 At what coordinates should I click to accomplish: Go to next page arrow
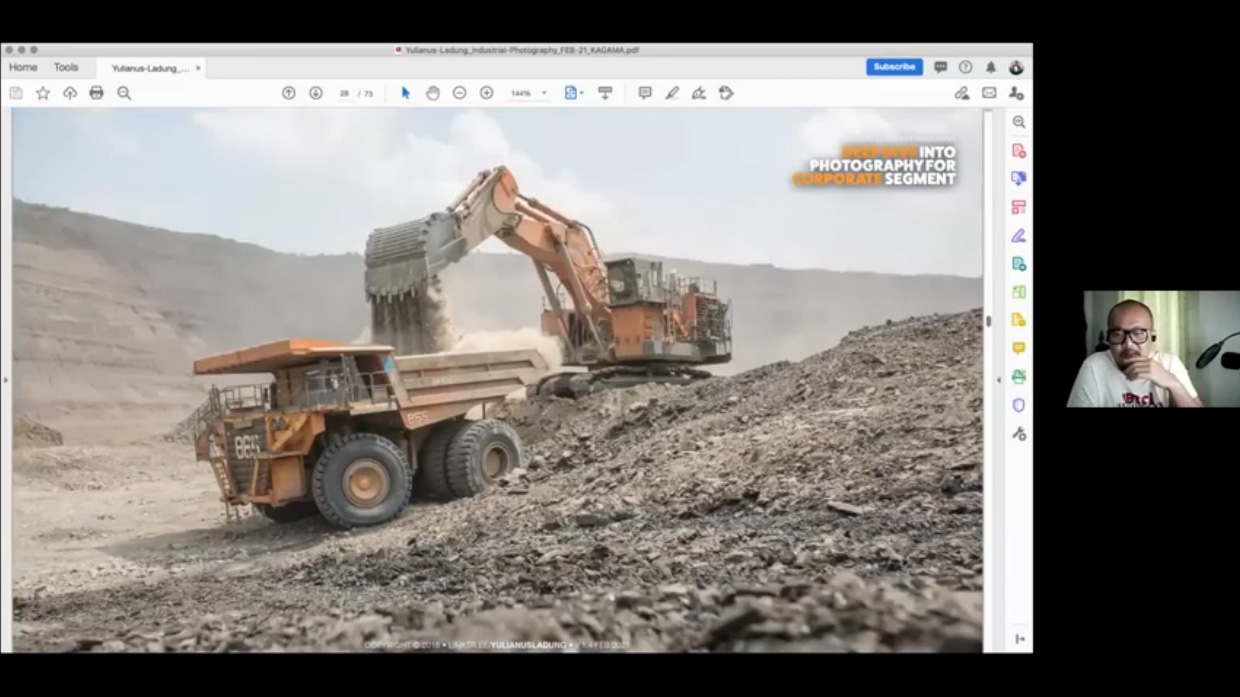pyautogui.click(x=315, y=93)
